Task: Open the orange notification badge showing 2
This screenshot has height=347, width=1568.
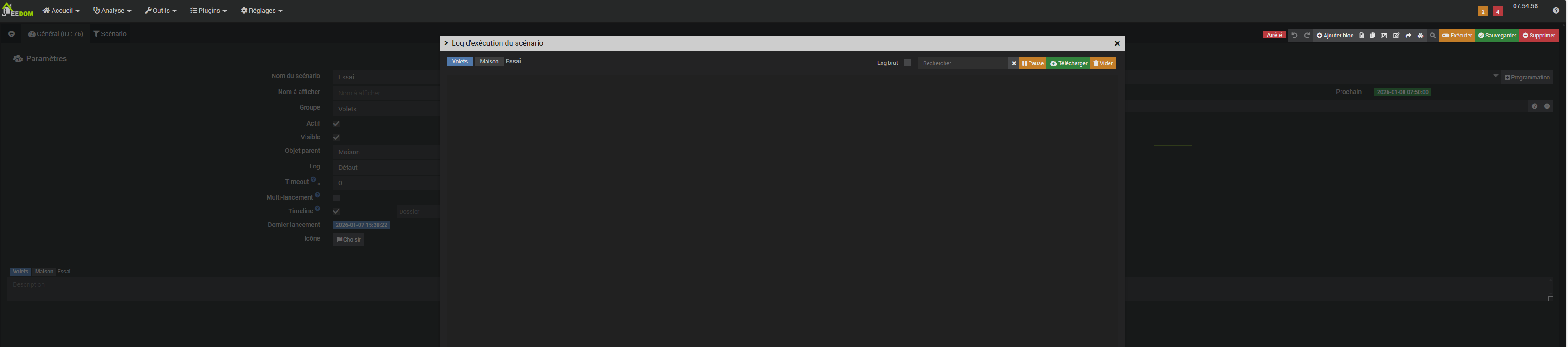Action: pos(1484,11)
